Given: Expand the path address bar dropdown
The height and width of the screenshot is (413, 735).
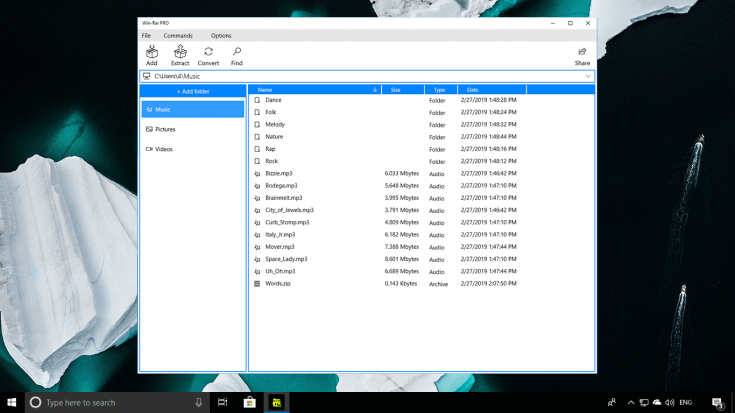Looking at the screenshot, I should (588, 76).
